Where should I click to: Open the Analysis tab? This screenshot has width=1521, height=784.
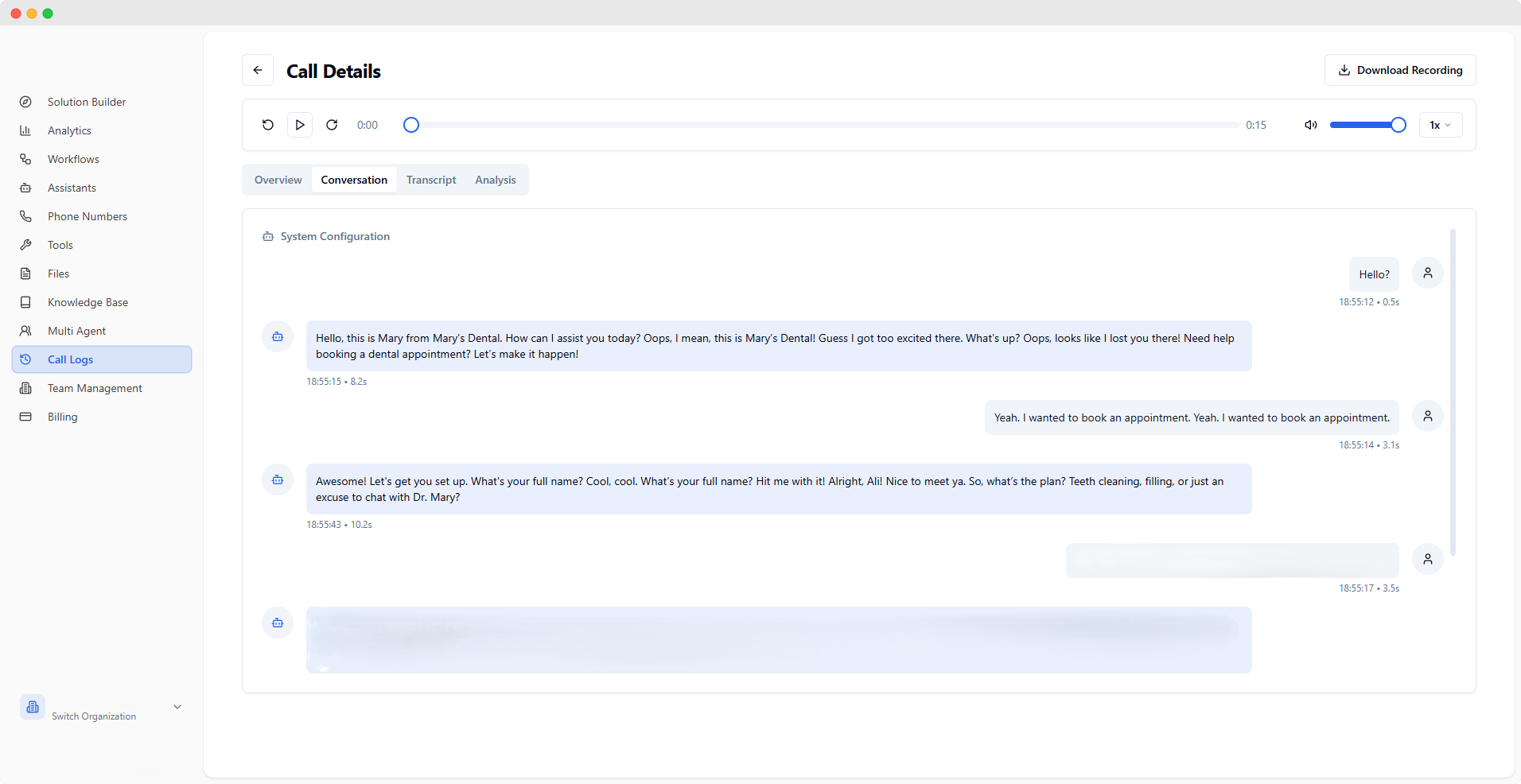tap(495, 180)
